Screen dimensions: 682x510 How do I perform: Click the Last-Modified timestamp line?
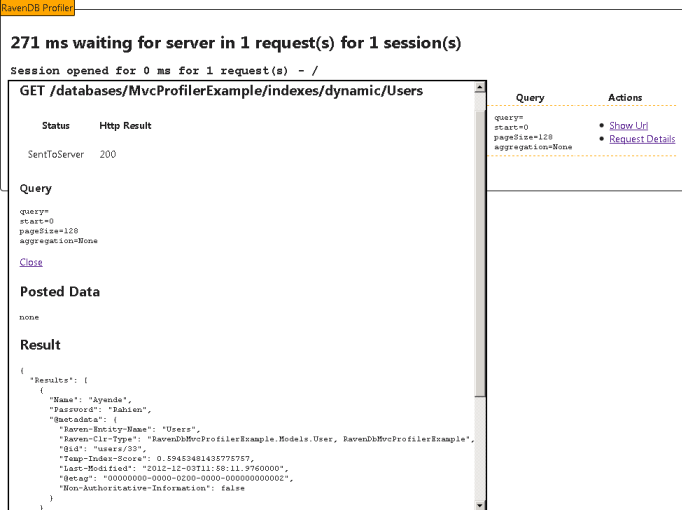tap(174, 468)
